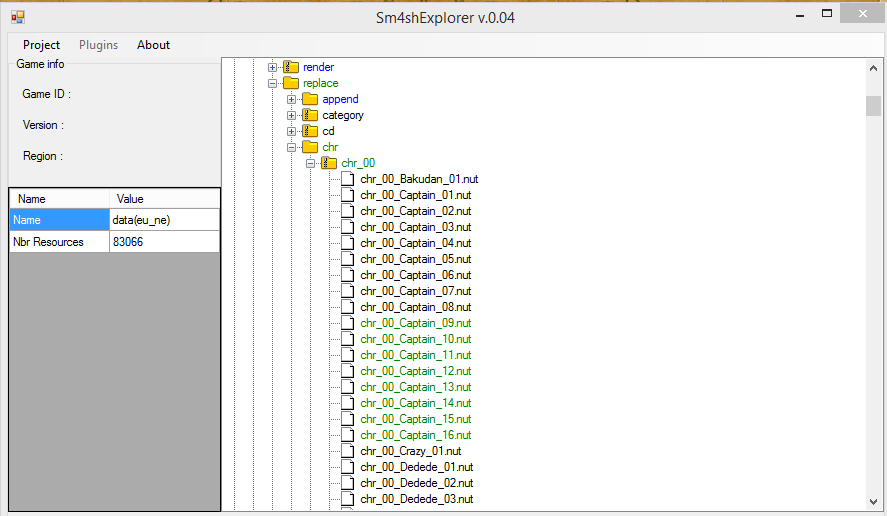Click the data(eu_ne) value cell
The height and width of the screenshot is (516, 887).
tap(165, 220)
